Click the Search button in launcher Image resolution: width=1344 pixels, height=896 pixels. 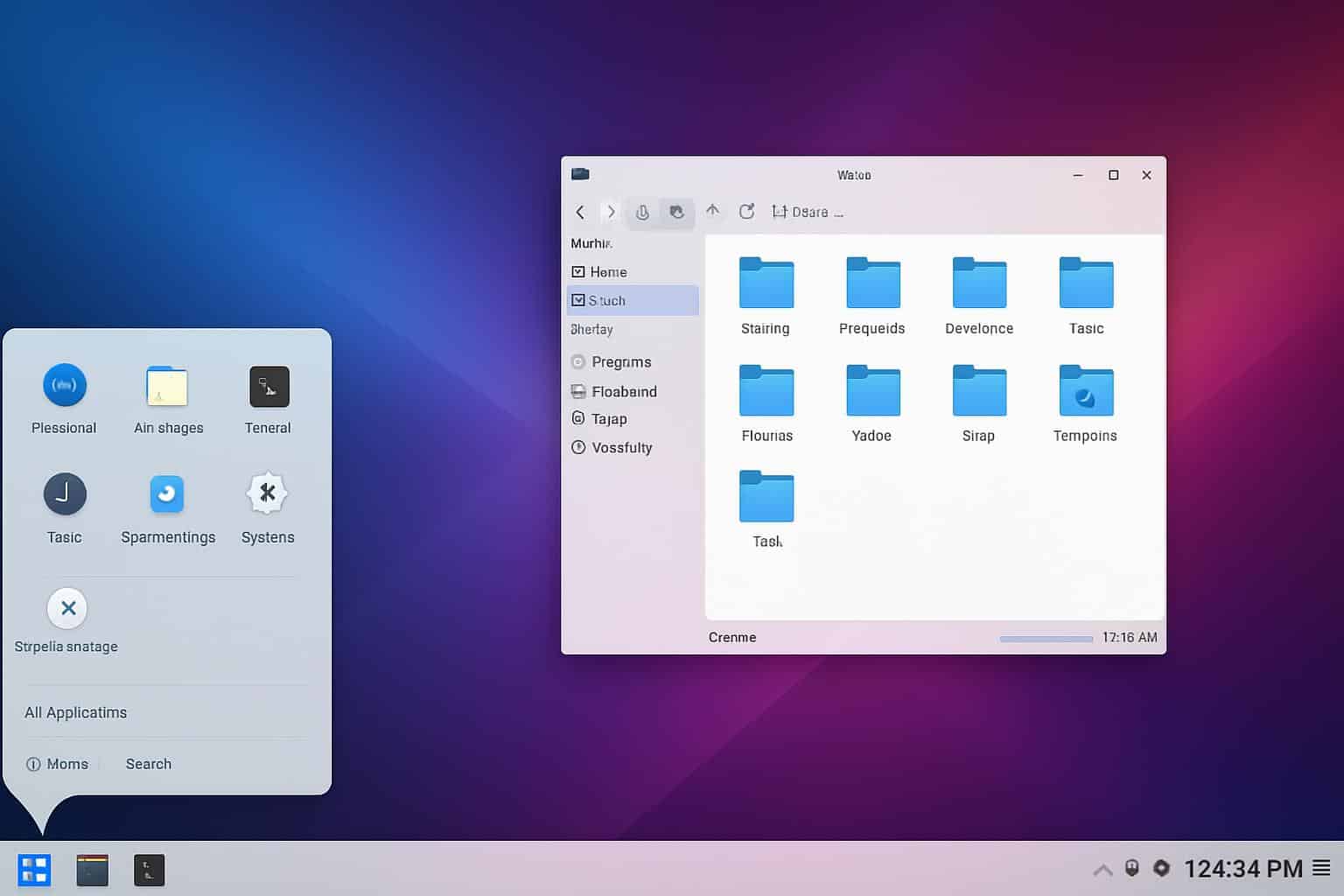(x=149, y=764)
